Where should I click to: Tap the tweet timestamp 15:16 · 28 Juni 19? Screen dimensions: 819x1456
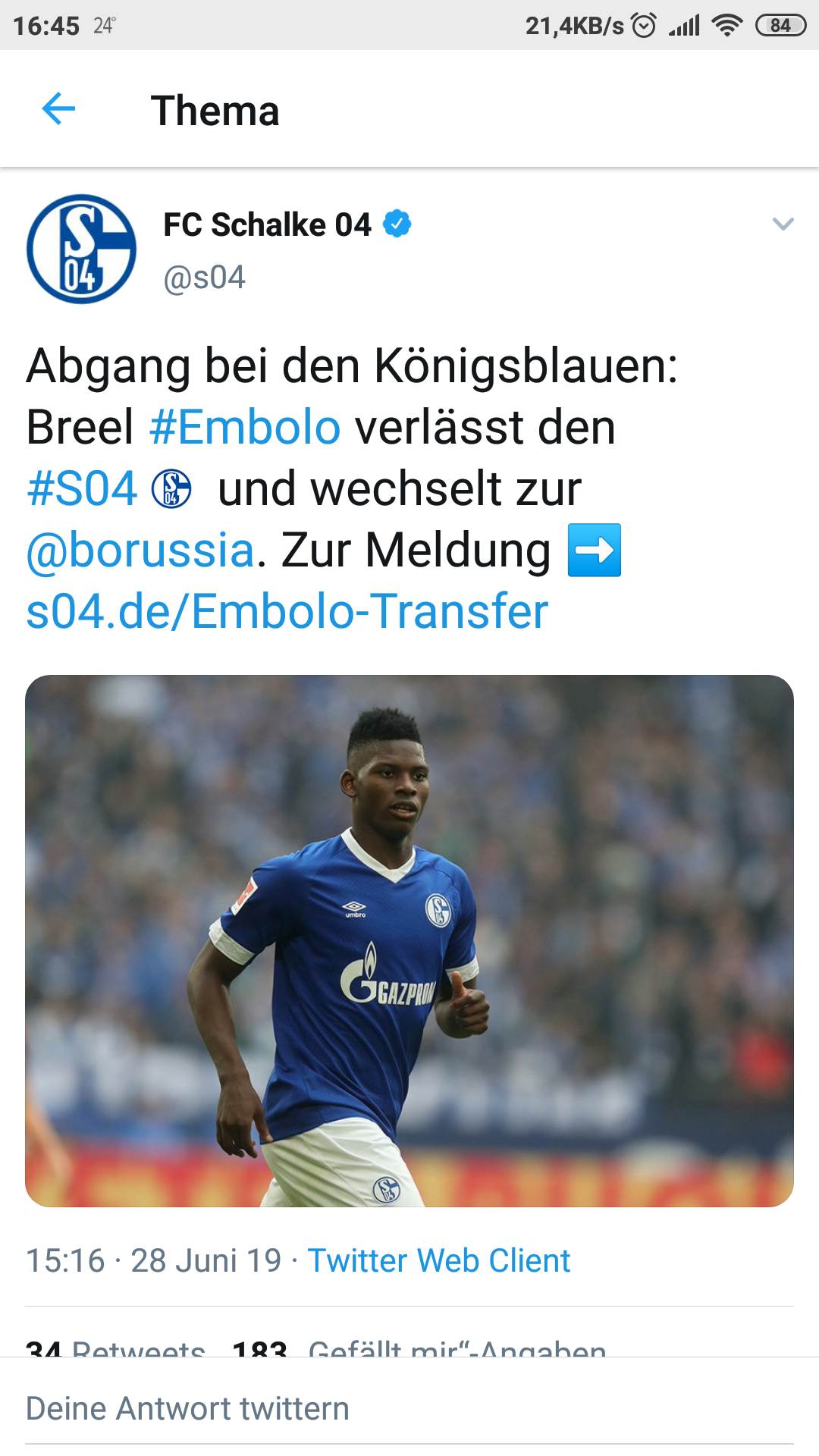[x=154, y=1260]
